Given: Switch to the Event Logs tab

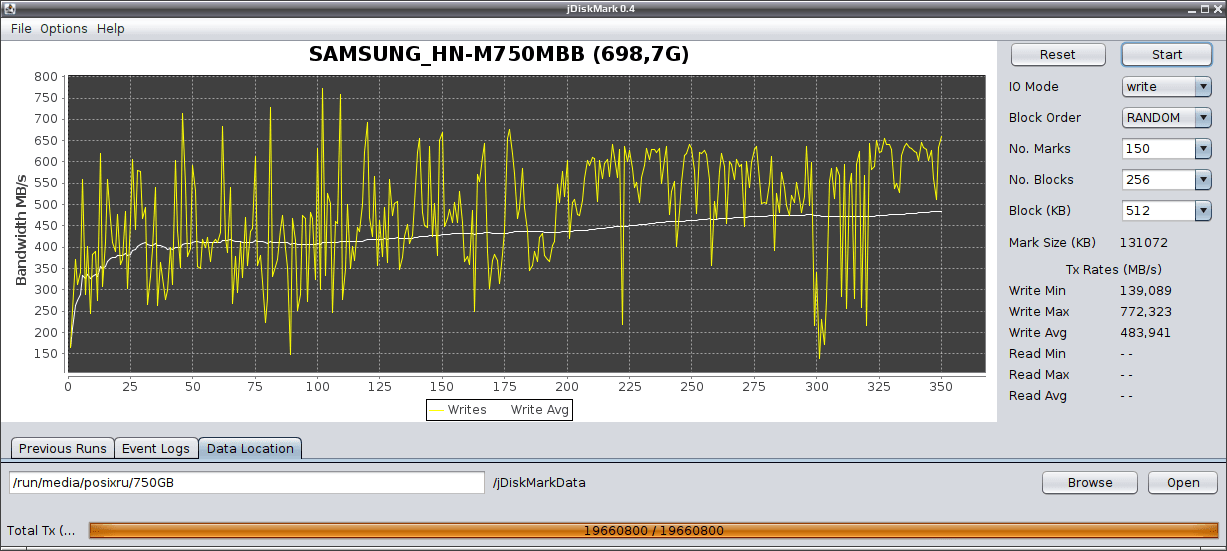Looking at the screenshot, I should tap(156, 448).
